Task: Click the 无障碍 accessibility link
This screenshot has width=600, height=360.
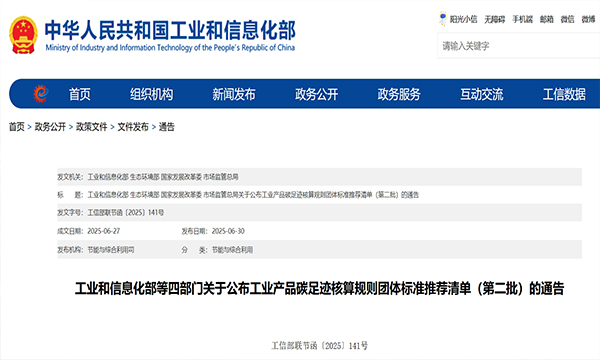Action: 495,19
